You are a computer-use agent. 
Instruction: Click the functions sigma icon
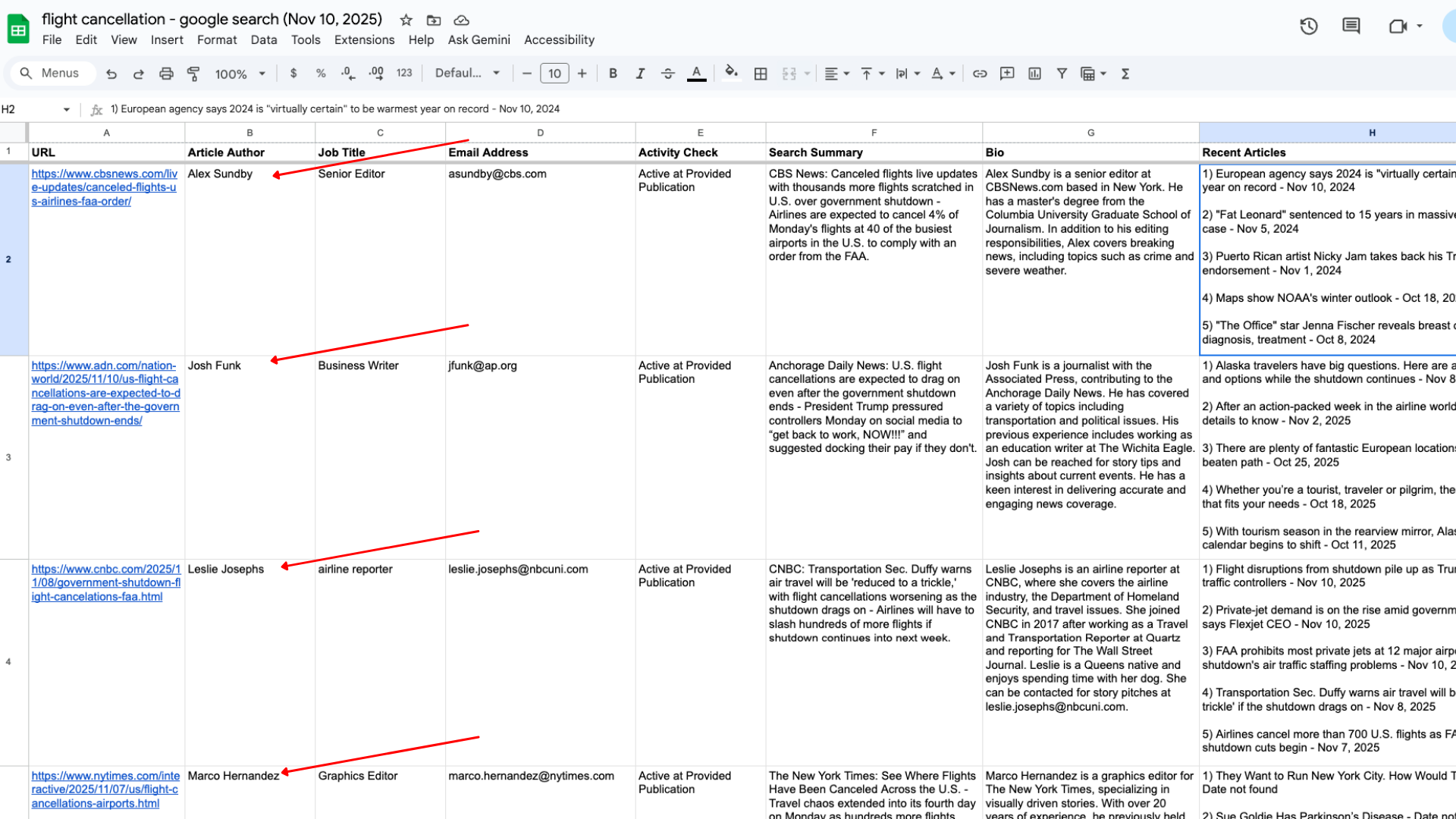click(1125, 74)
